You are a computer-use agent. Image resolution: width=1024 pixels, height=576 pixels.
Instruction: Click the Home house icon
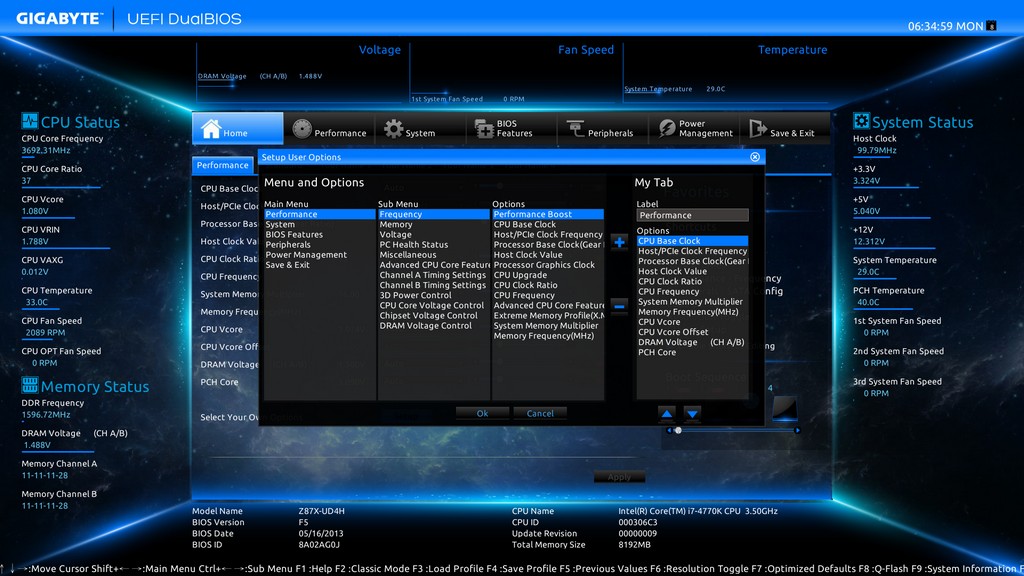[211, 129]
